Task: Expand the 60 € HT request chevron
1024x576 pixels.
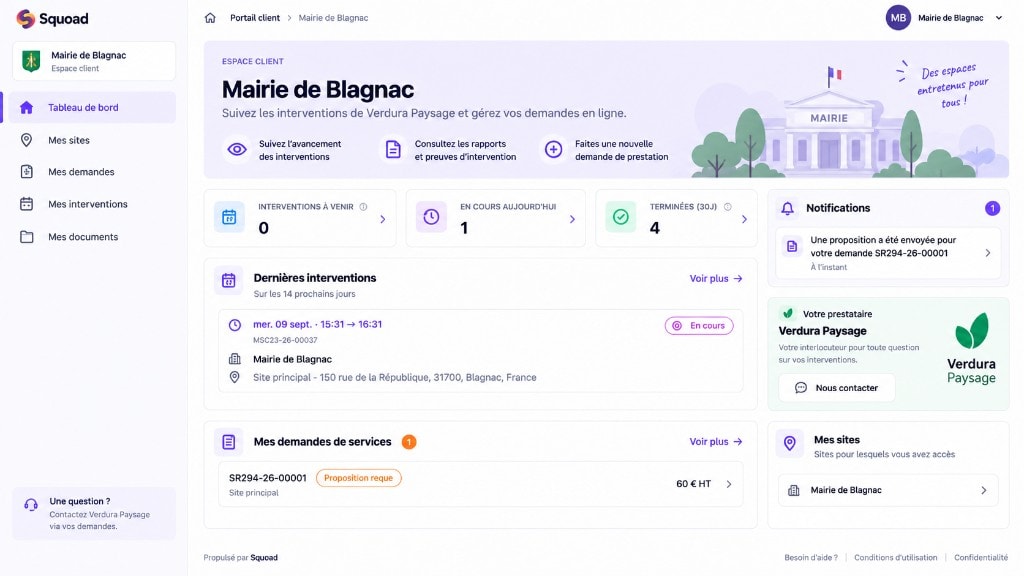Action: pyautogui.click(x=729, y=484)
